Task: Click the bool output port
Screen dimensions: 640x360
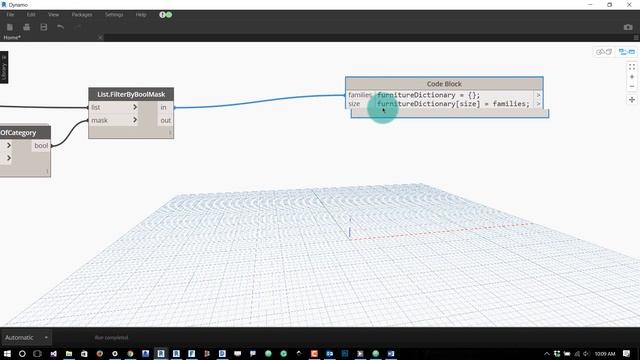Action: (x=41, y=146)
